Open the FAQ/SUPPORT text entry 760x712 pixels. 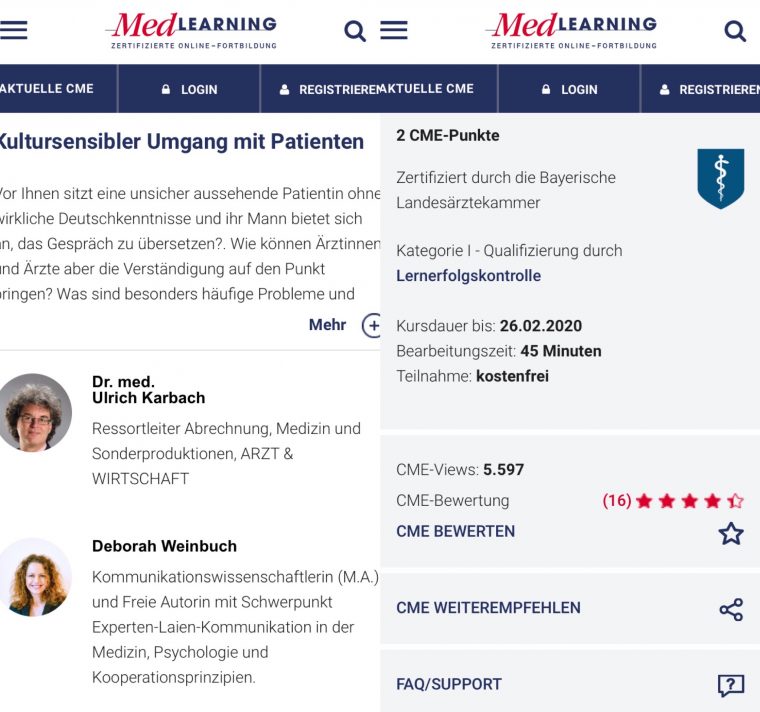(x=449, y=685)
